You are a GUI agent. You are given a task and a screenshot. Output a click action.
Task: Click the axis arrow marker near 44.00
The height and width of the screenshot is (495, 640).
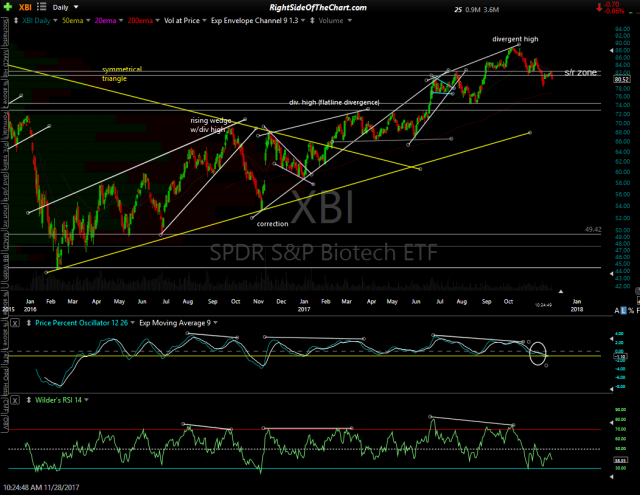tap(611, 274)
